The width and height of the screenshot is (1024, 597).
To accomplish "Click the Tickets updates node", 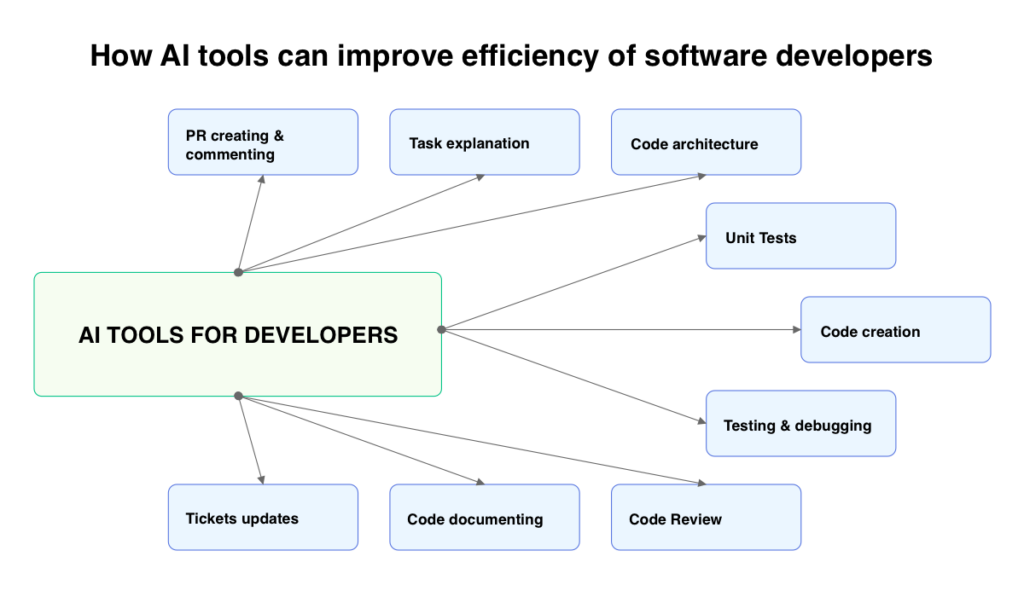I will 262,517.
